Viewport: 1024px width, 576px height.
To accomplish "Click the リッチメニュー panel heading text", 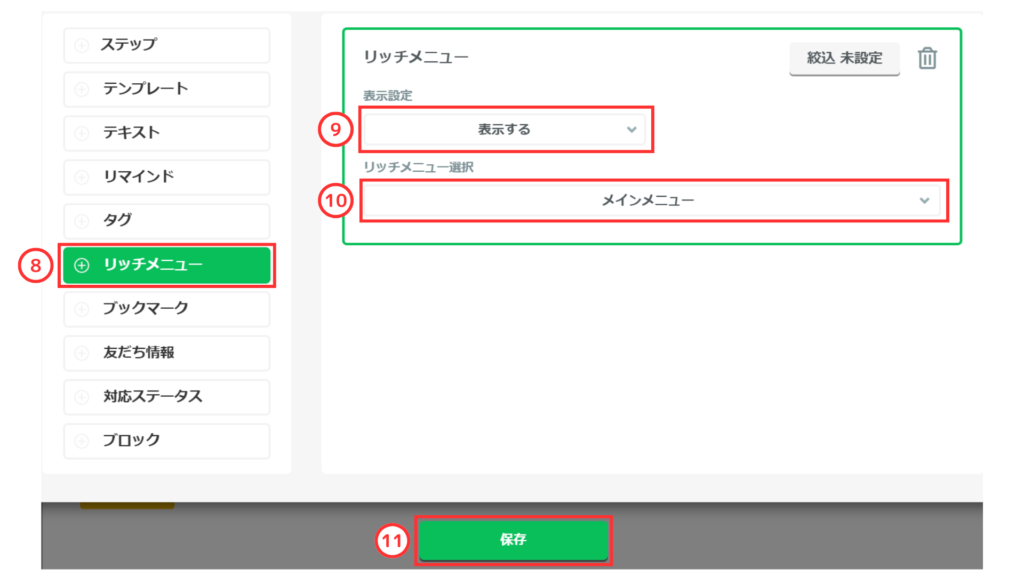I will pos(415,57).
